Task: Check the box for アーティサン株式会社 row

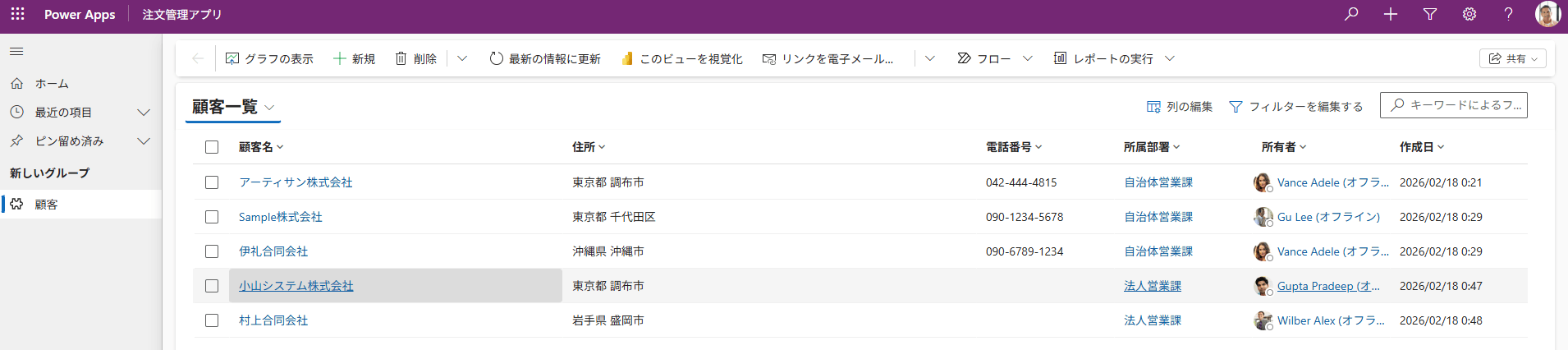Action: click(212, 182)
